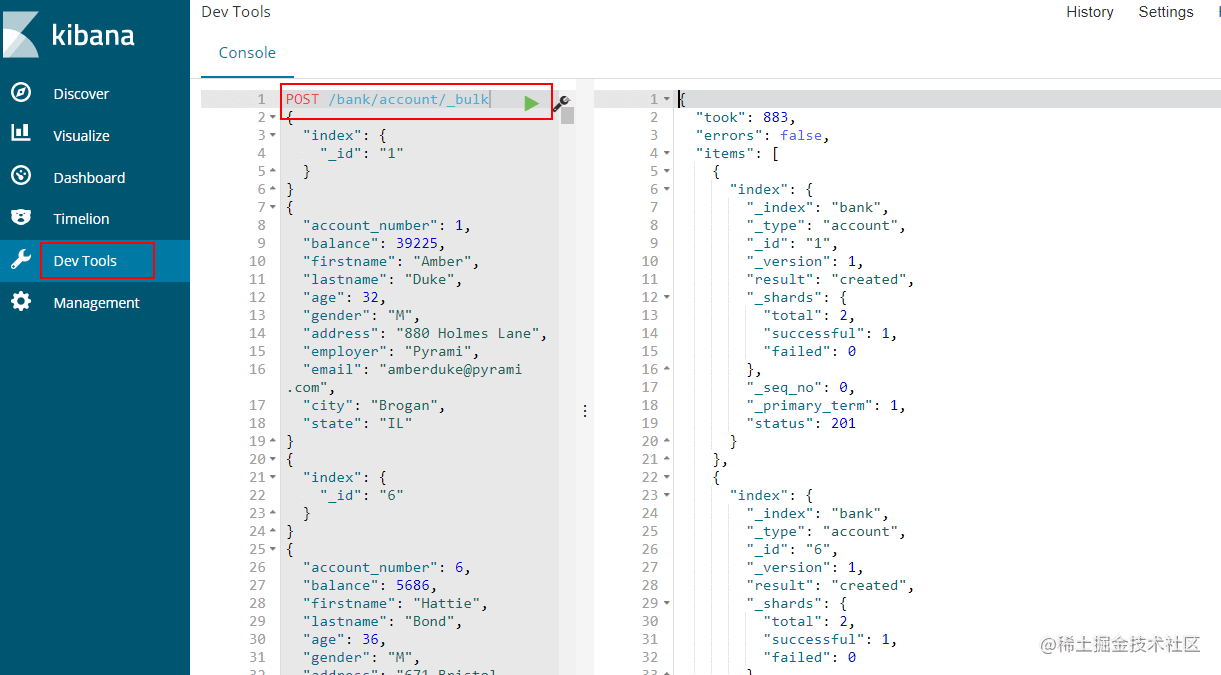This screenshot has height=675, width=1221.
Task: Open the Timelion section
Action: 82,219
